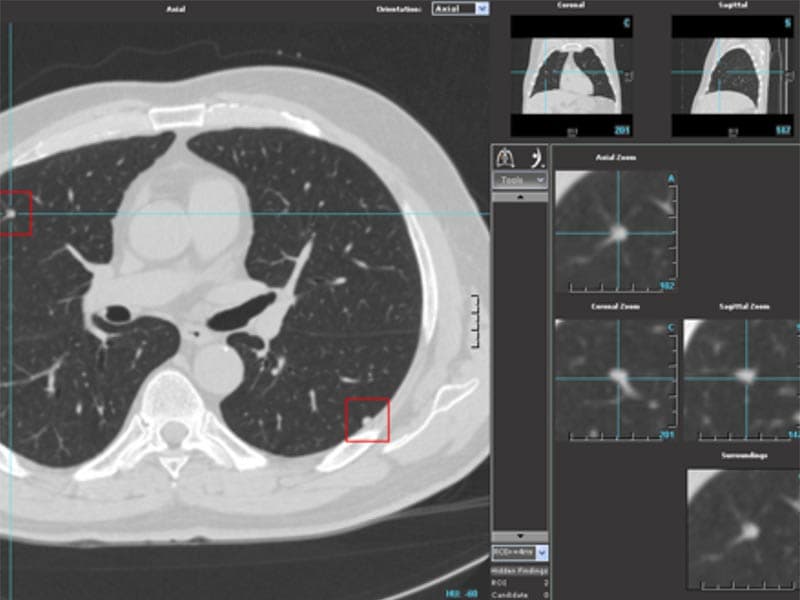Click the Axial Zoom nodule view
Screen dimensions: 800x600
click(x=617, y=231)
